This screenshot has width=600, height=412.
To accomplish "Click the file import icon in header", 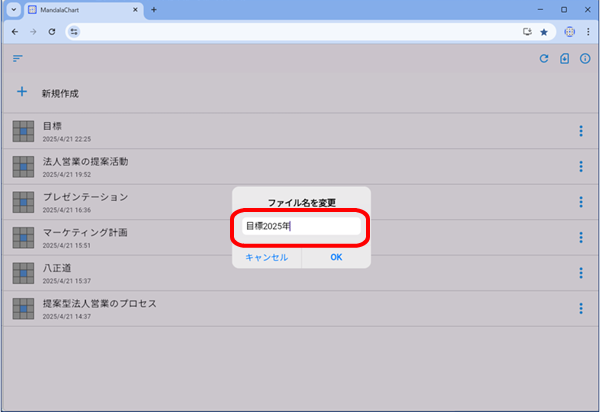I will [564, 59].
